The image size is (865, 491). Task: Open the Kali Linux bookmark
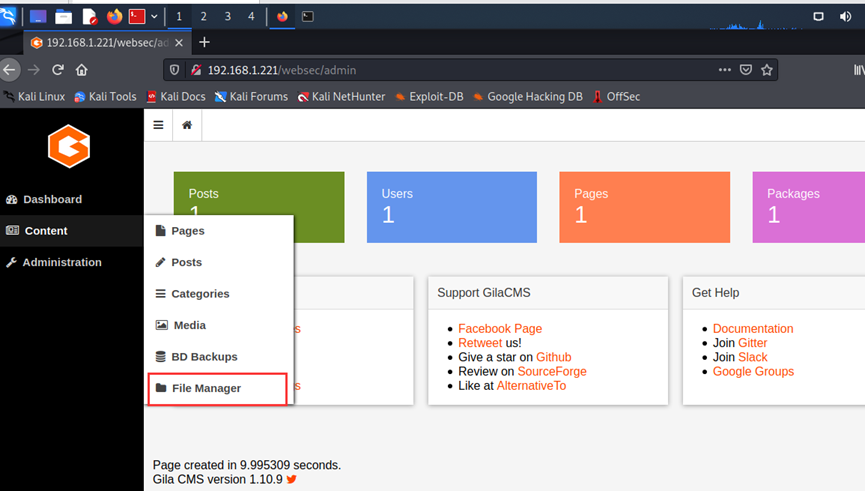coord(34,97)
